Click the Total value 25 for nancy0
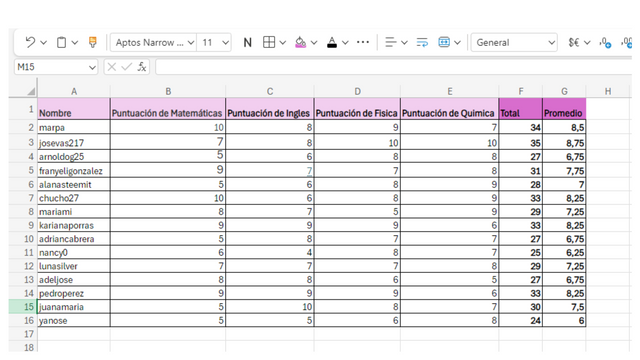Viewport: 640px width, 360px height. pos(521,252)
